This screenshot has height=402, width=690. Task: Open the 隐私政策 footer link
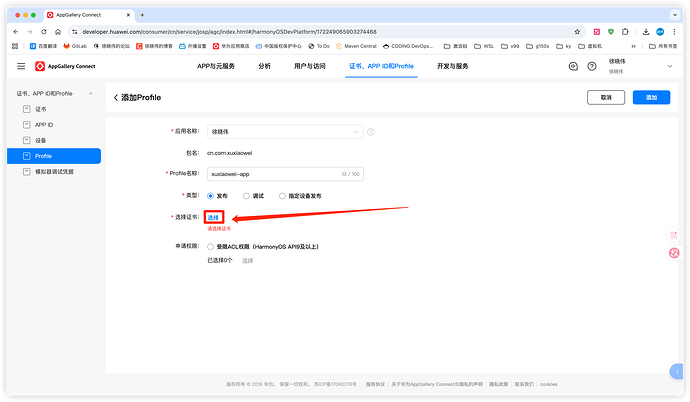coord(499,384)
